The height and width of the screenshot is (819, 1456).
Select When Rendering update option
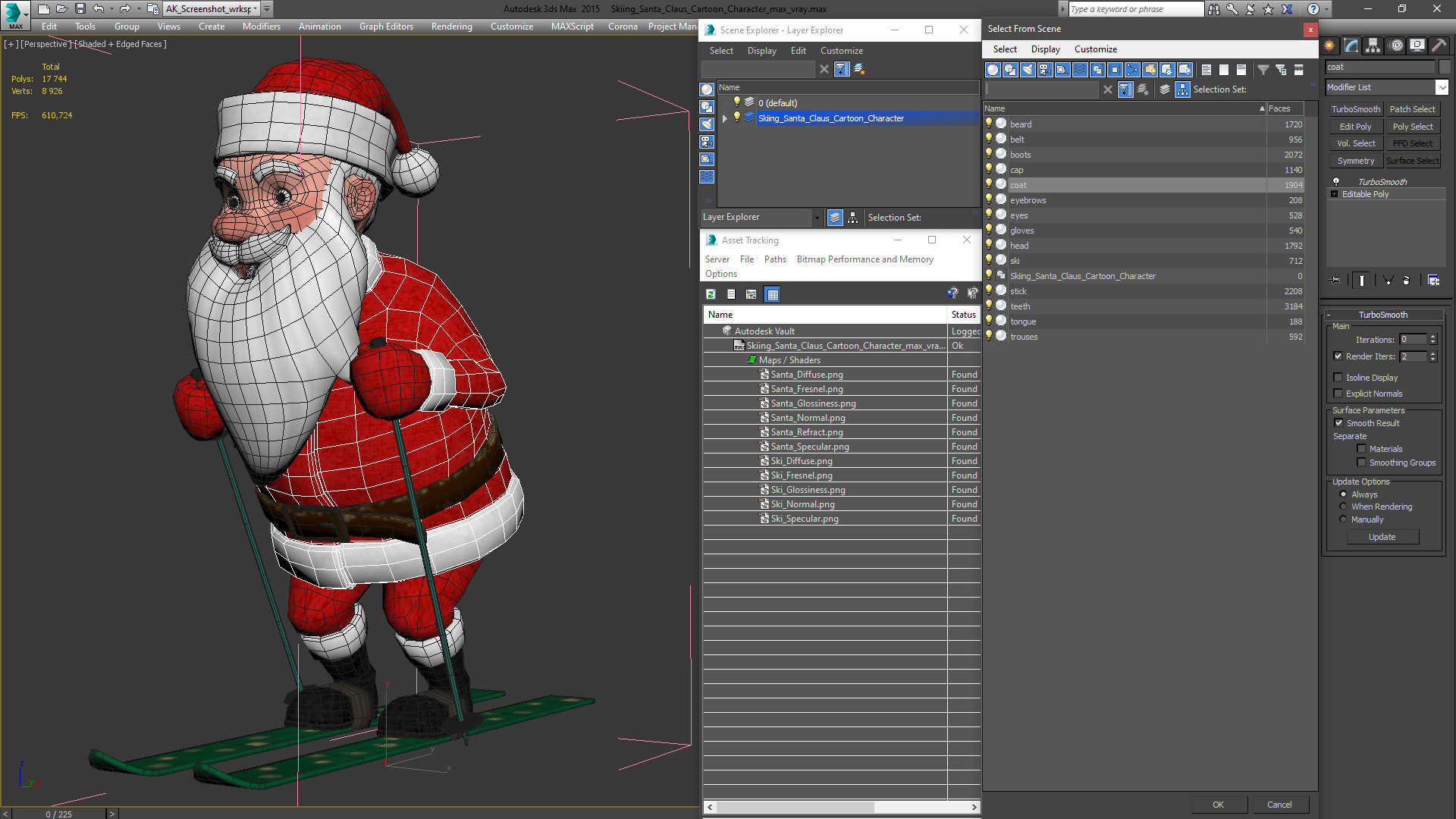pyautogui.click(x=1343, y=507)
